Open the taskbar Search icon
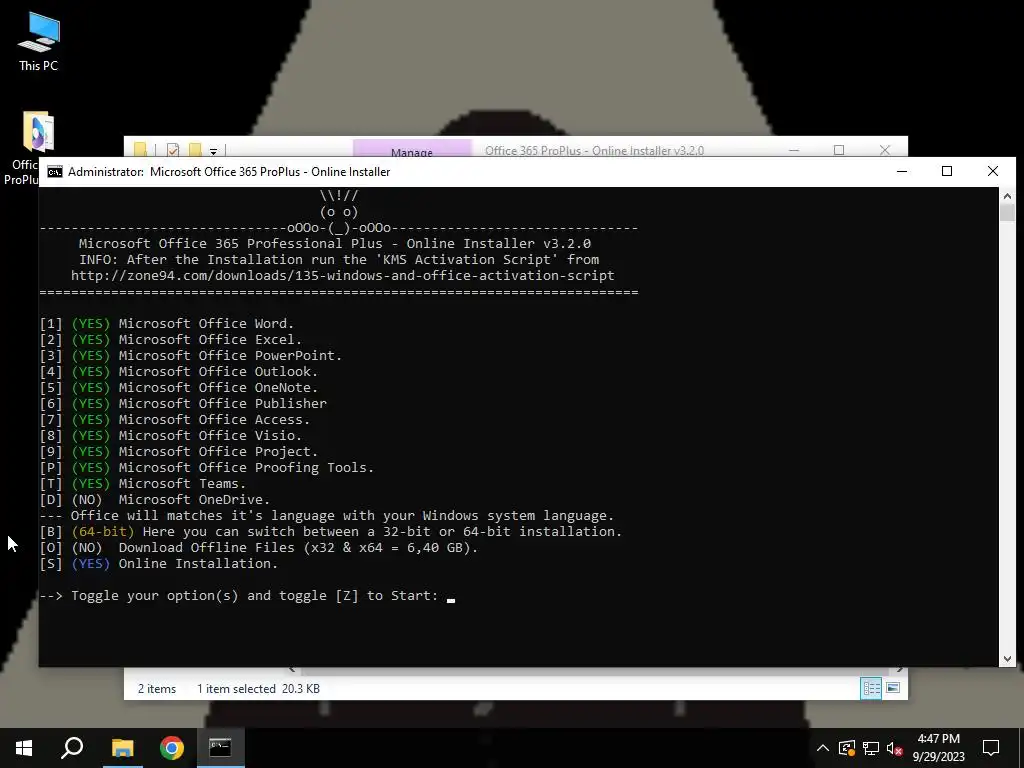Image resolution: width=1024 pixels, height=768 pixels. (x=72, y=748)
